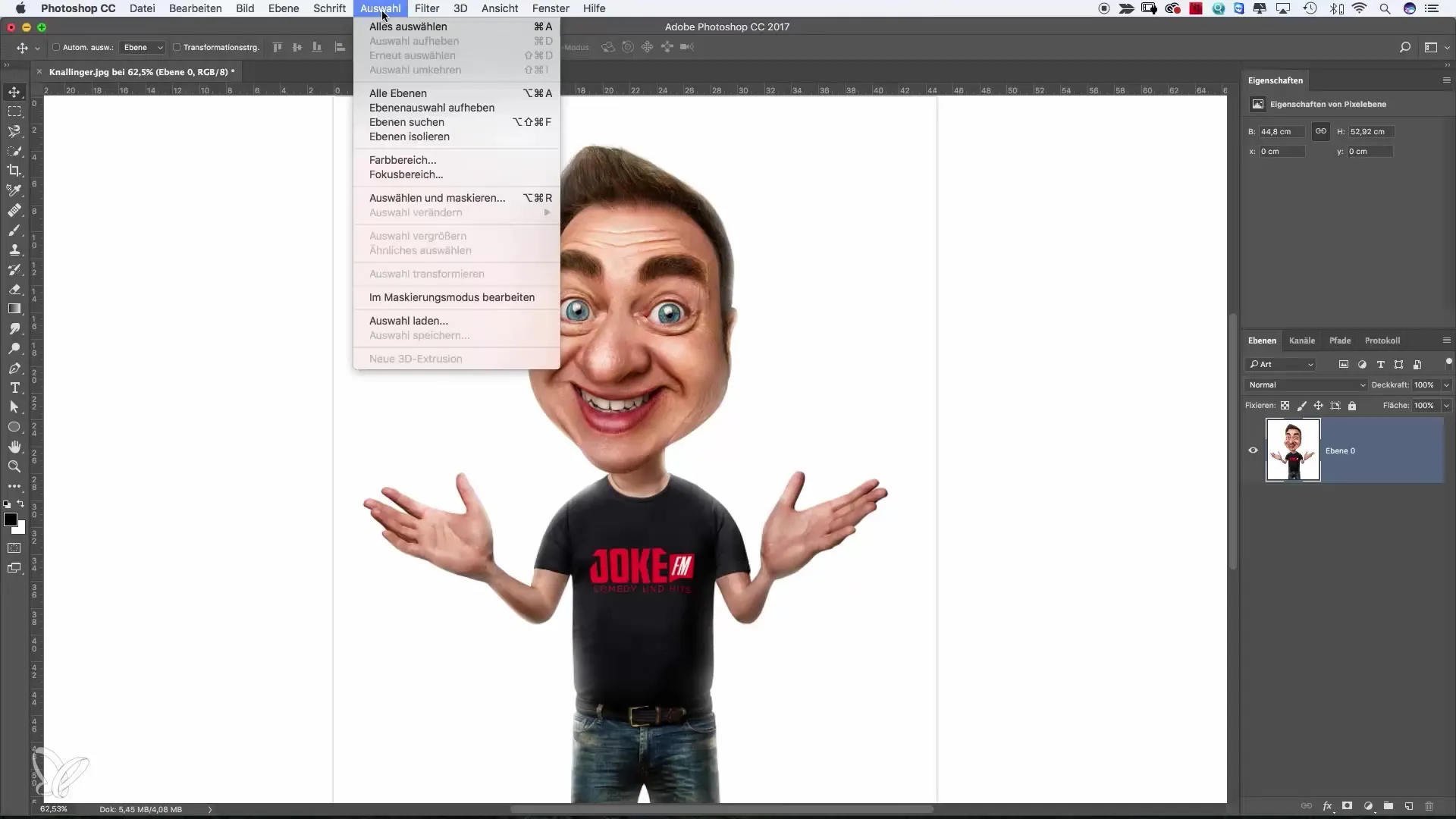Viewport: 1456px width, 819px height.
Task: Select the Brush tool
Action: point(14,230)
